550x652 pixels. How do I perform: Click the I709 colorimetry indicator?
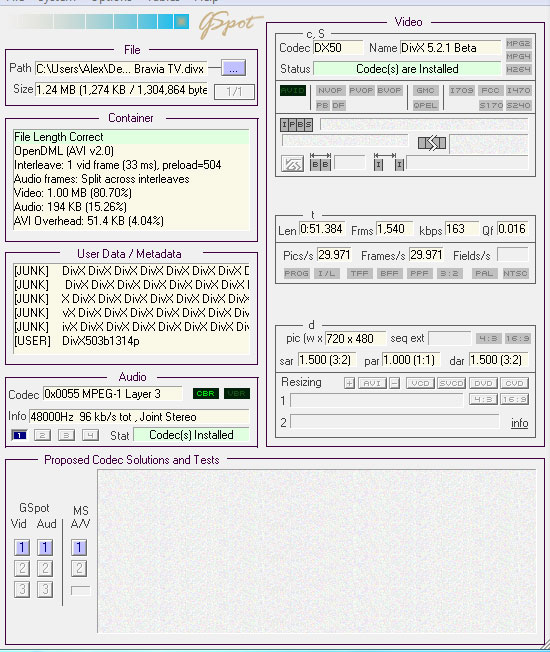point(461,90)
